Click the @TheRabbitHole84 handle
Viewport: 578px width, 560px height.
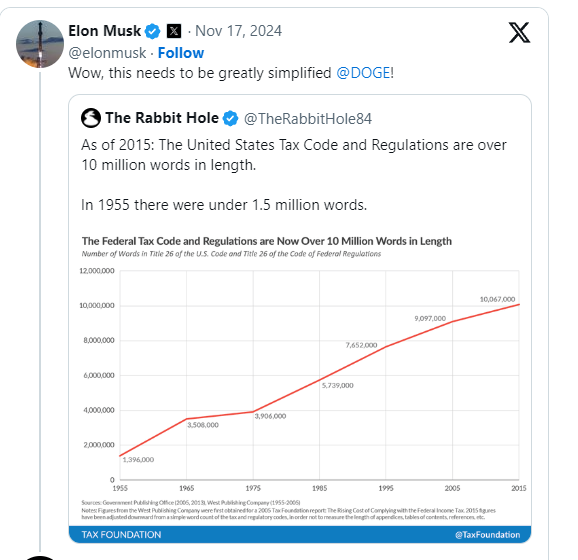(308, 119)
